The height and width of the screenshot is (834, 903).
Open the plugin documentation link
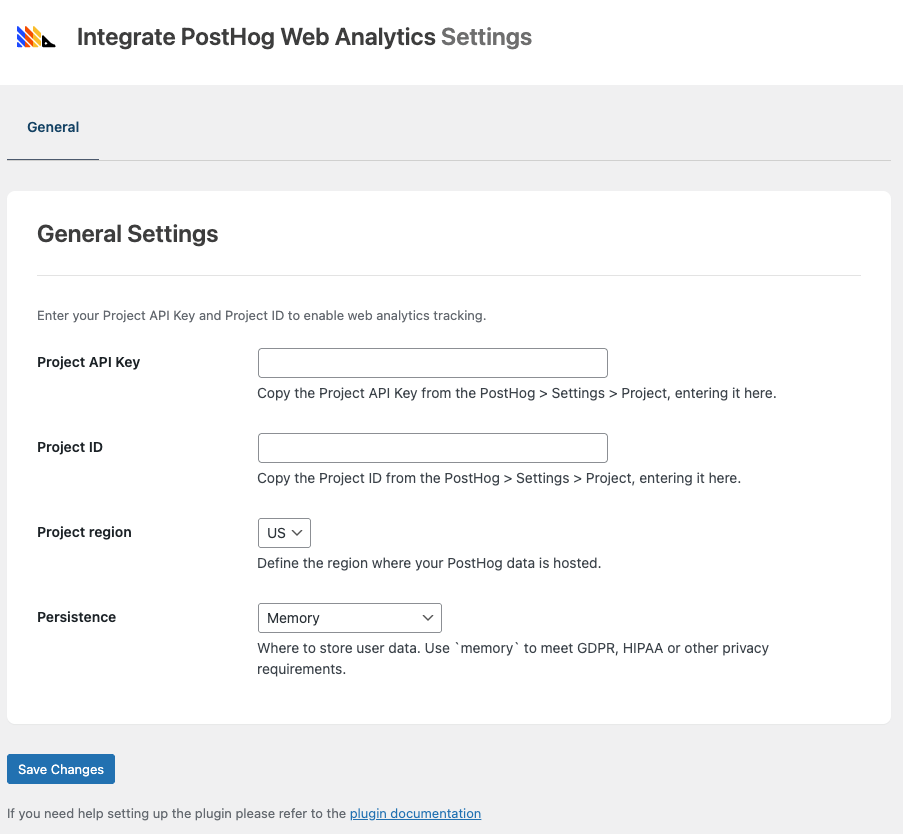click(x=415, y=813)
